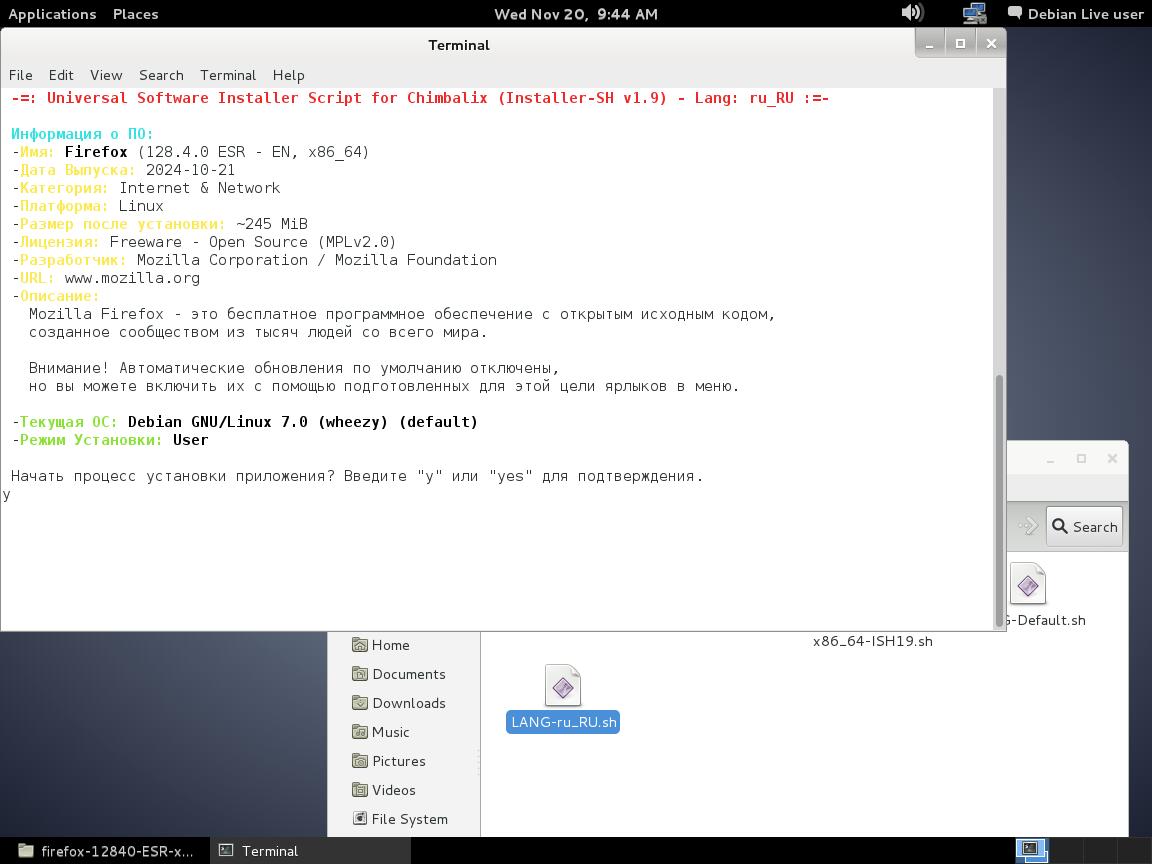Click the installer script title line
Image resolution: width=1152 pixels, height=864 pixels.
tap(420, 98)
